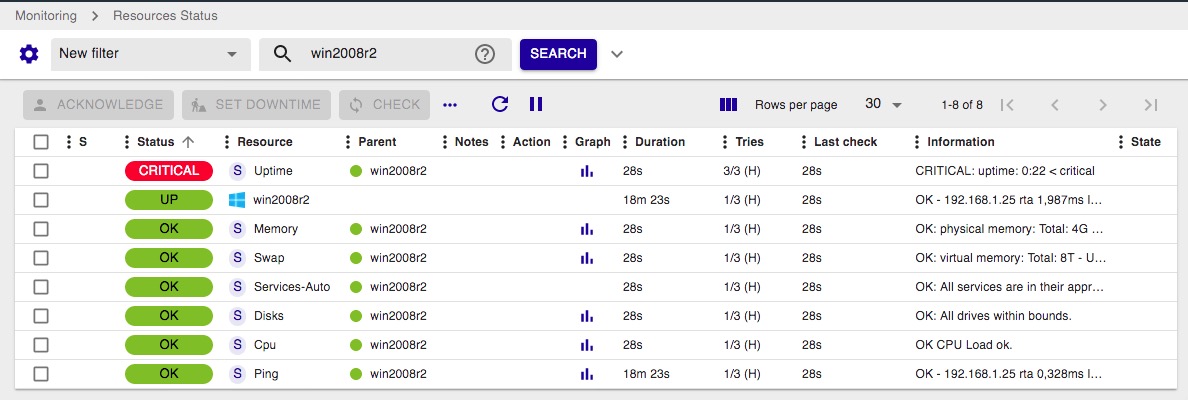This screenshot has height=400, width=1188.
Task: Expand advanced search criteria chevron
Action: tap(617, 54)
